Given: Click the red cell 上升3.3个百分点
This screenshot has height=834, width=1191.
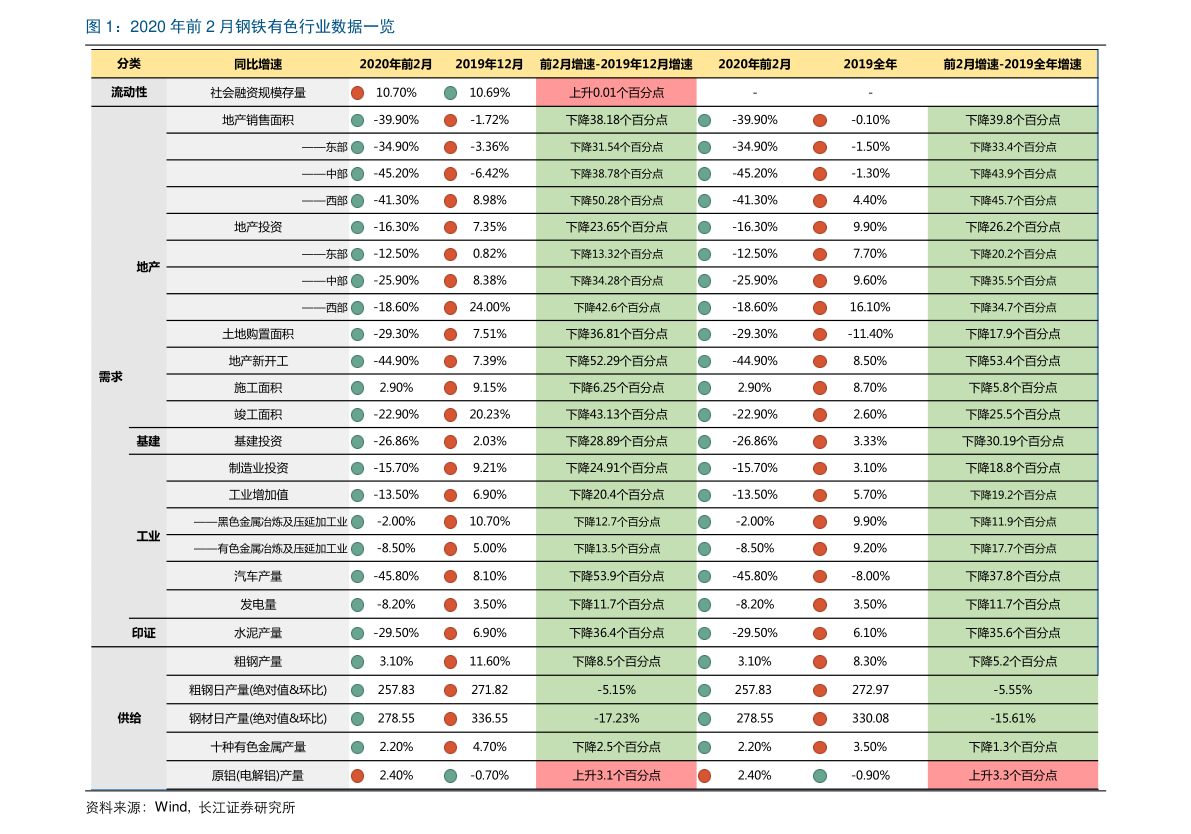Looking at the screenshot, I should pos(1013,776).
